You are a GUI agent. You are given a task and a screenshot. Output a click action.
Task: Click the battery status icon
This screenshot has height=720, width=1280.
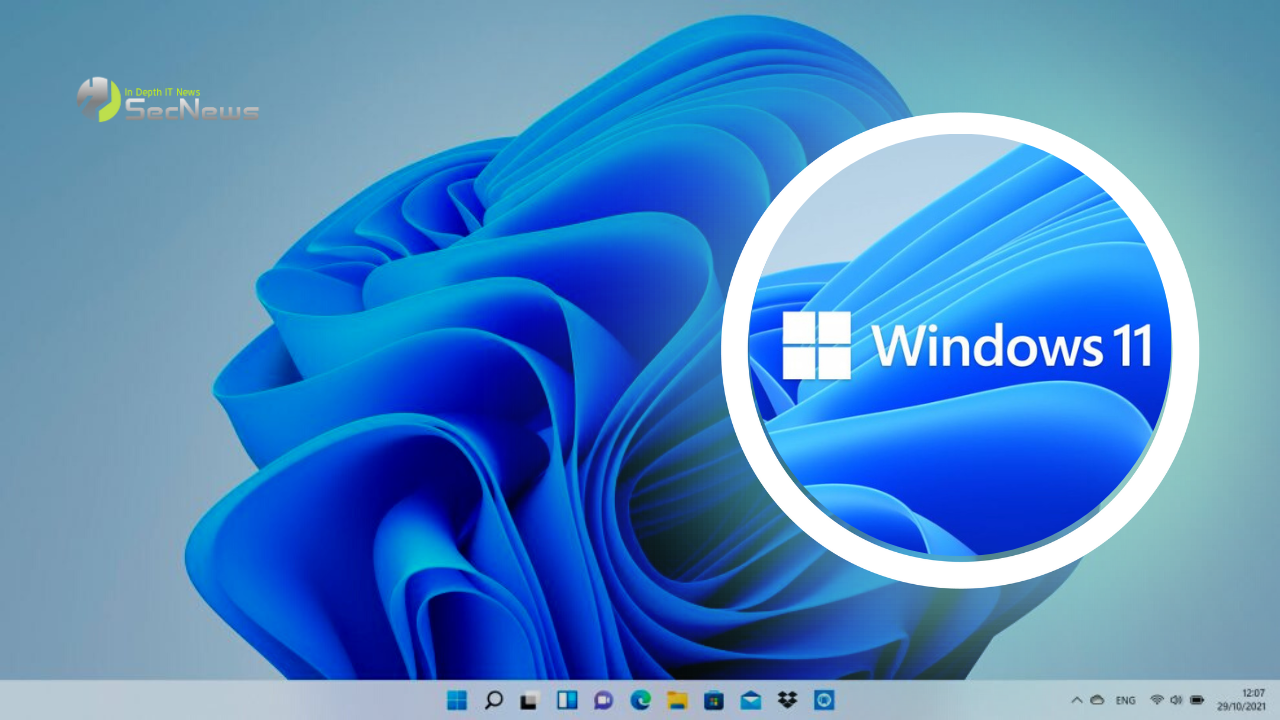coord(1197,700)
